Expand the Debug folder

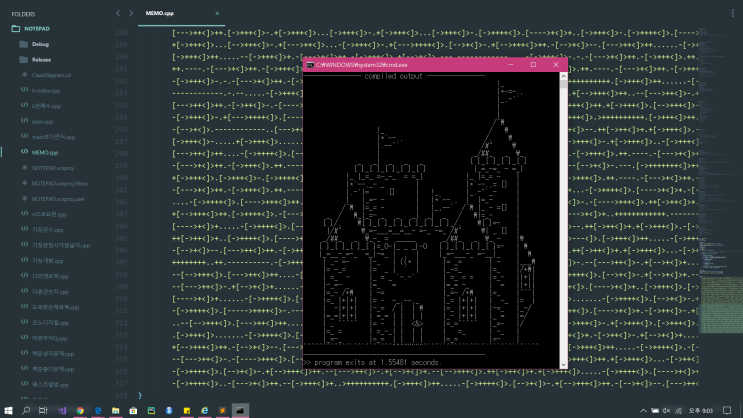coord(40,44)
